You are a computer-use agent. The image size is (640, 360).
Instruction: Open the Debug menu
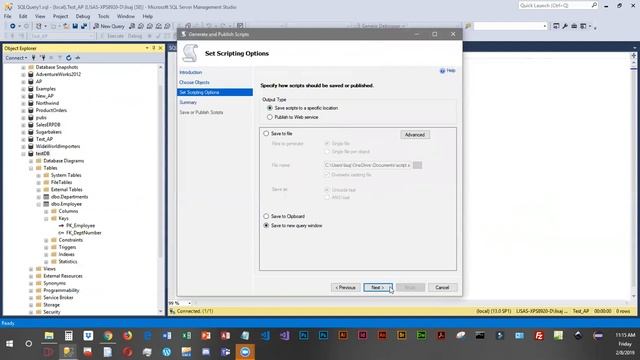click(83, 16)
